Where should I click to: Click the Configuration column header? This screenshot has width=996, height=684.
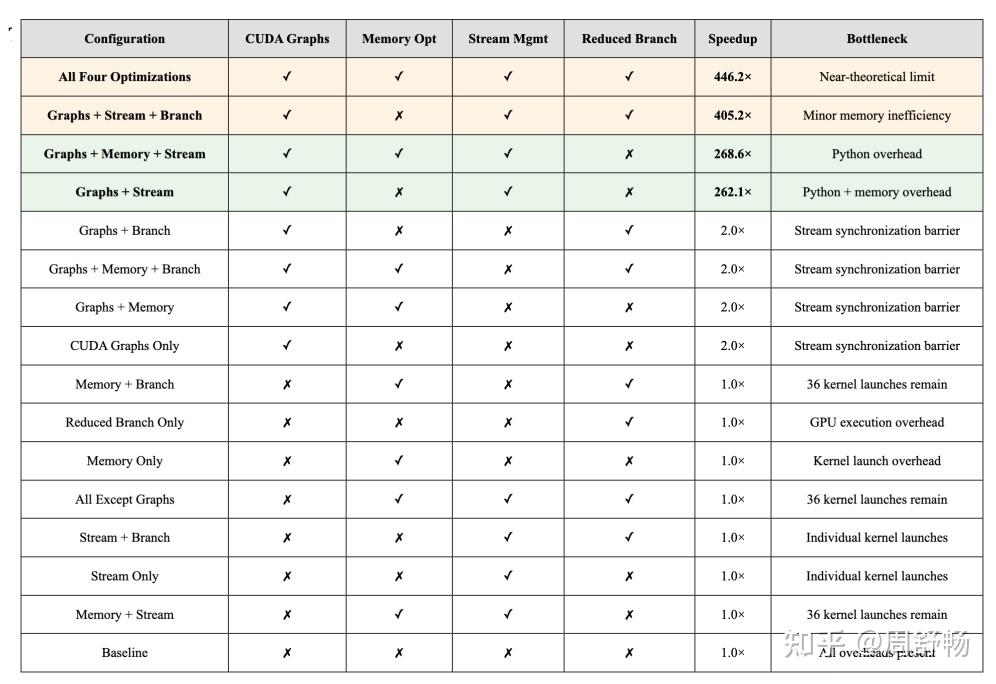pos(124,39)
